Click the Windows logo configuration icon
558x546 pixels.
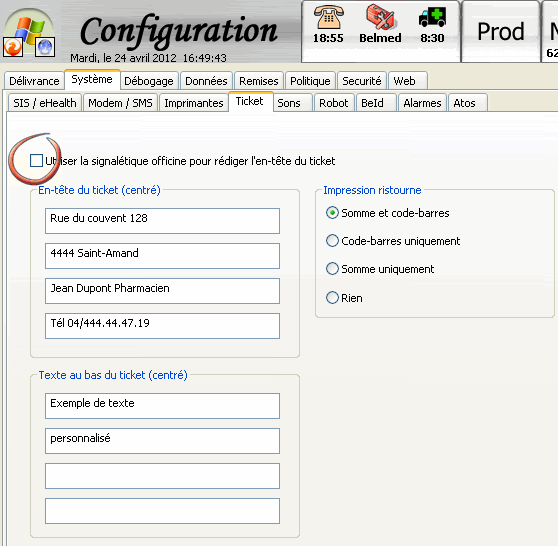[x=31, y=29]
